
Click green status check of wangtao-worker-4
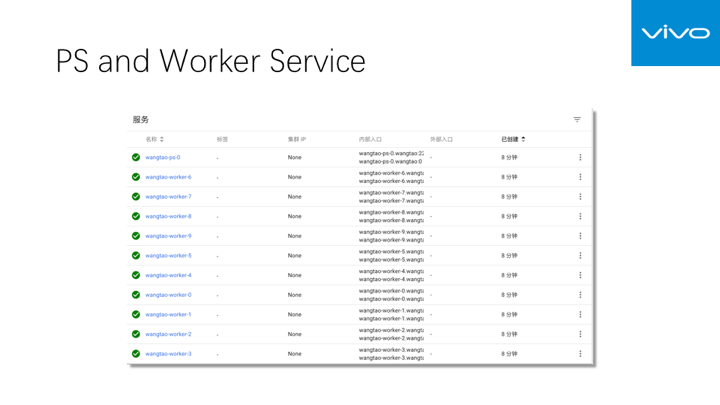[136, 275]
